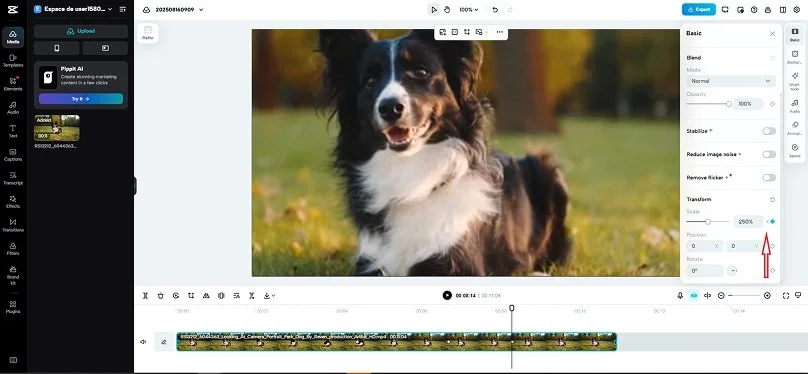Turn on Reduce image noise

pos(769,154)
